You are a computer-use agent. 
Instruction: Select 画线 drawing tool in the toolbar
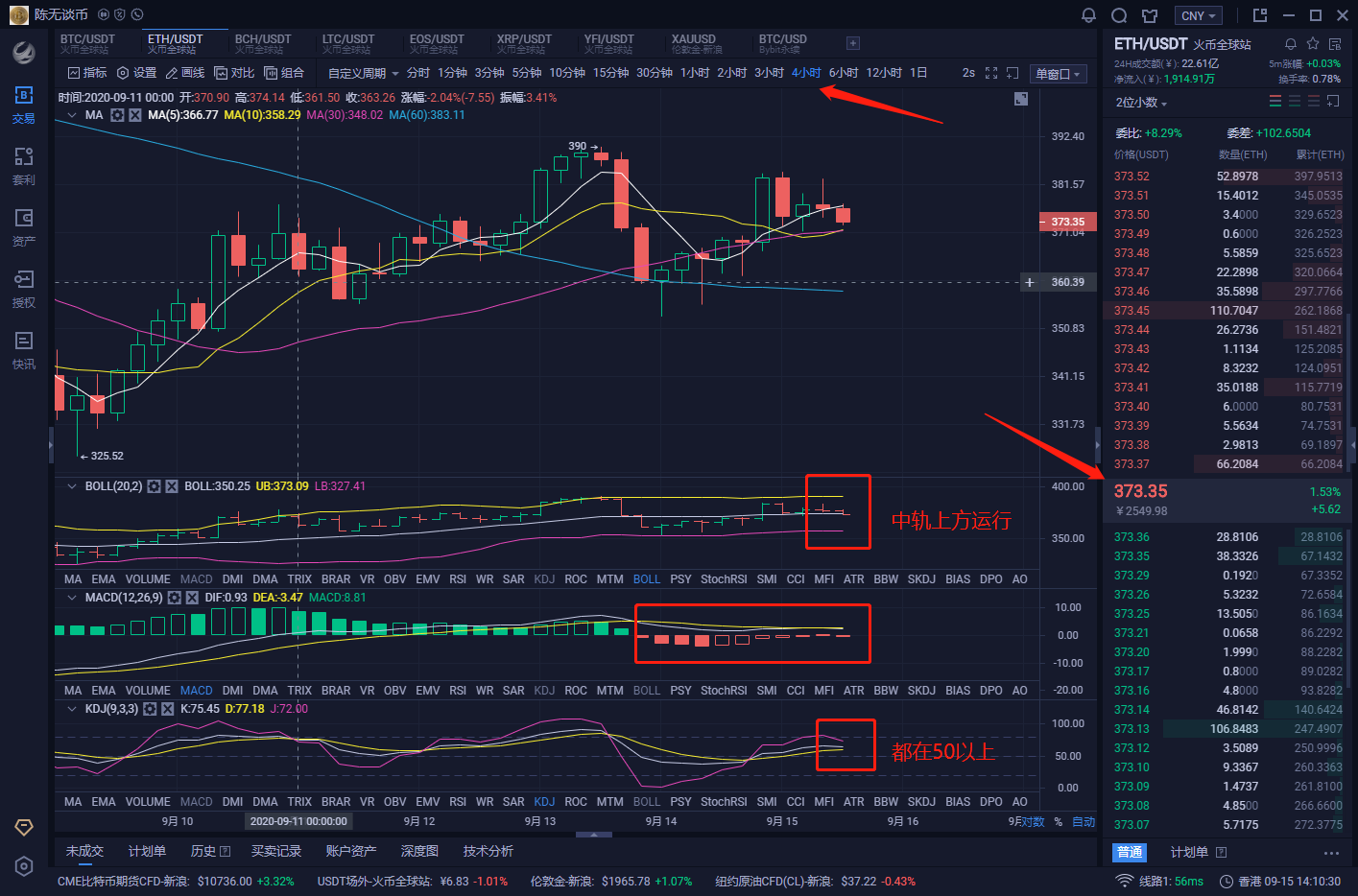click(185, 73)
